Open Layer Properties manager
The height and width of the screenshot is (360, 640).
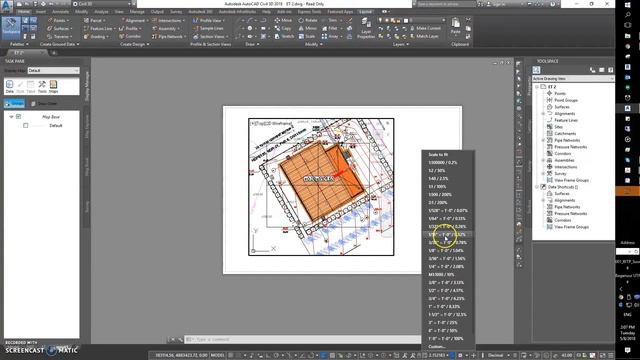(366, 28)
